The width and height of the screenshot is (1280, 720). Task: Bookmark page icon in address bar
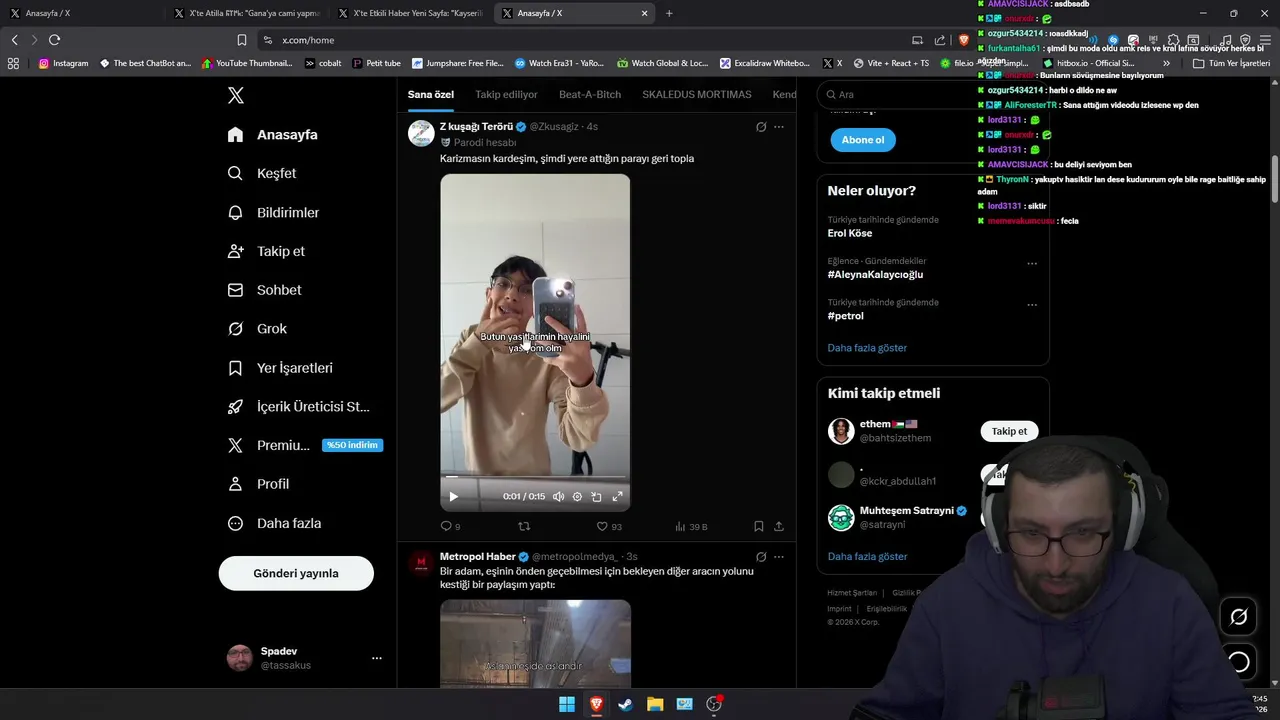pos(242,40)
